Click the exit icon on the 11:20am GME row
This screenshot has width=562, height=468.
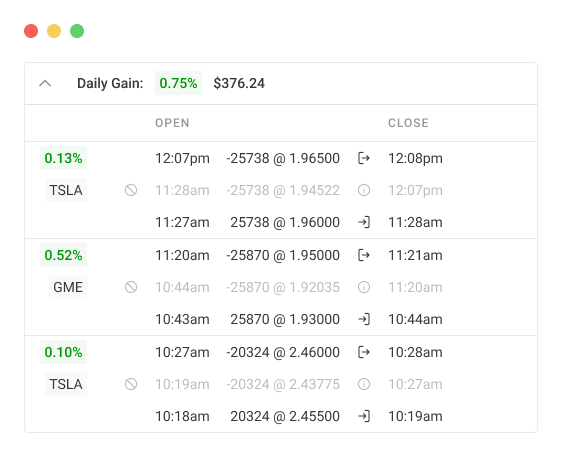coord(364,255)
